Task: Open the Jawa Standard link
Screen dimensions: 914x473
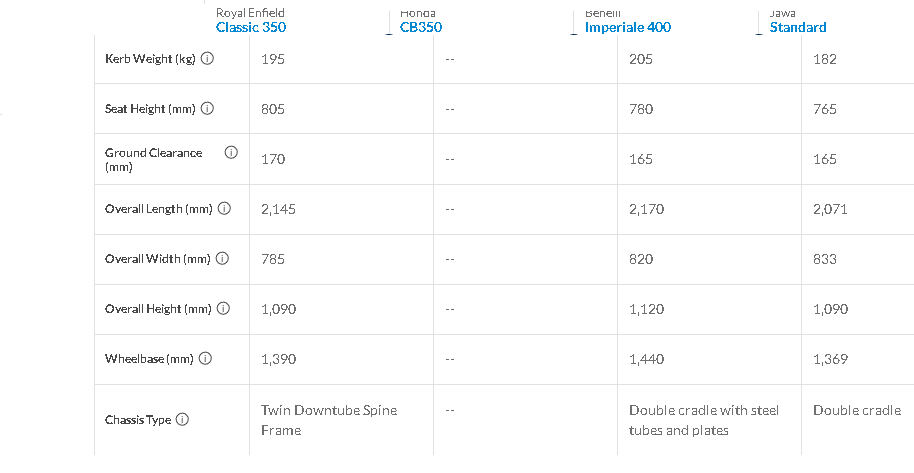Action: tap(798, 27)
